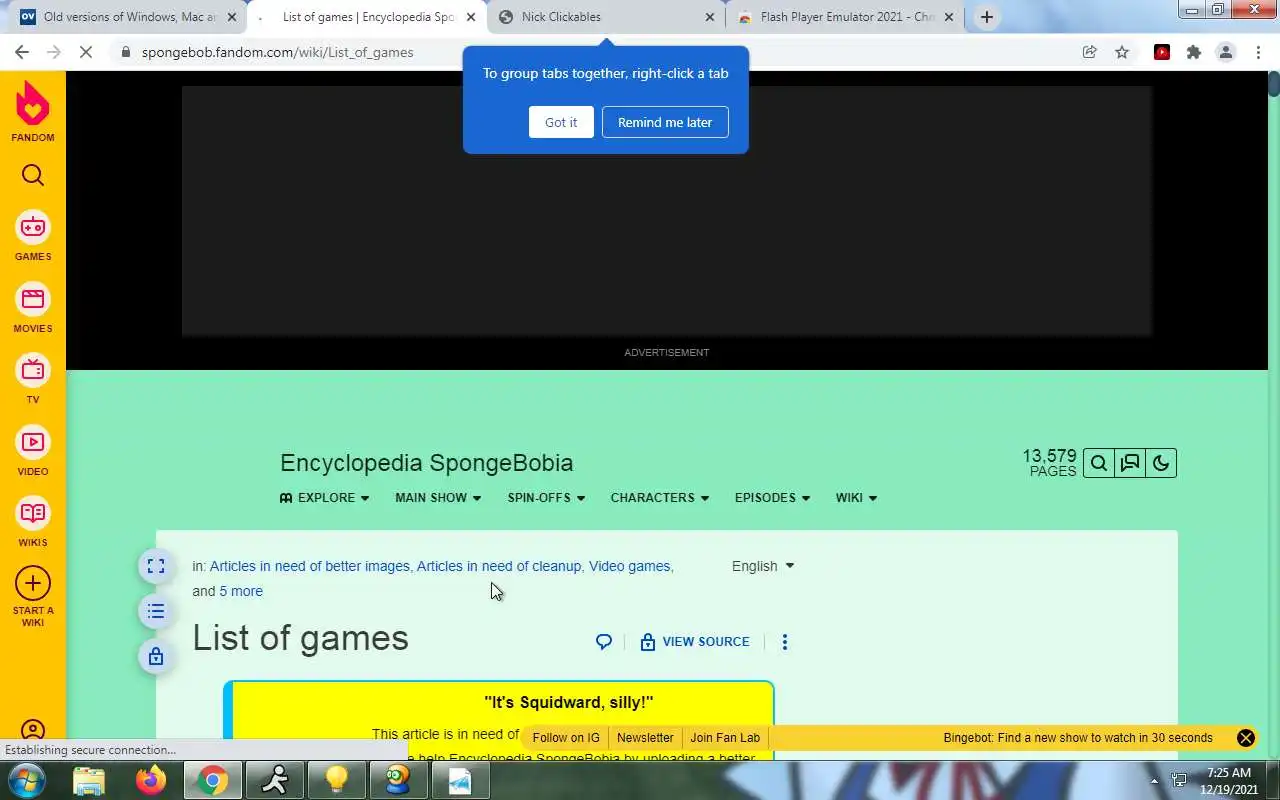
Task: Open the Fandom home logo
Action: coord(33,110)
